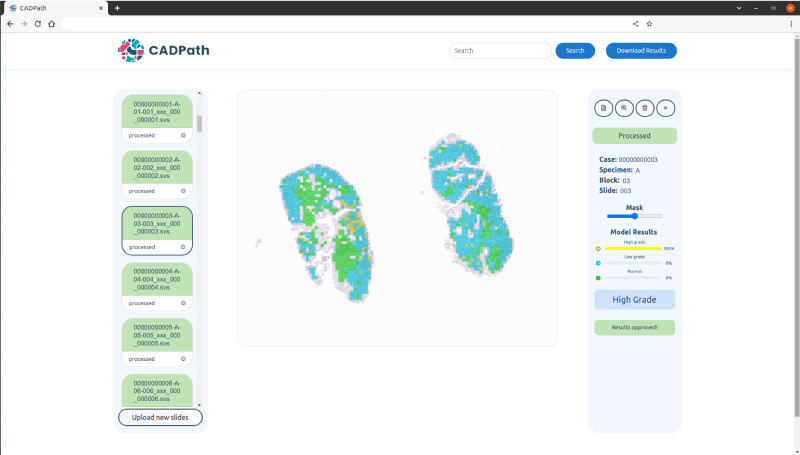Toggle the cyan Low grade indicator

pyautogui.click(x=598, y=263)
